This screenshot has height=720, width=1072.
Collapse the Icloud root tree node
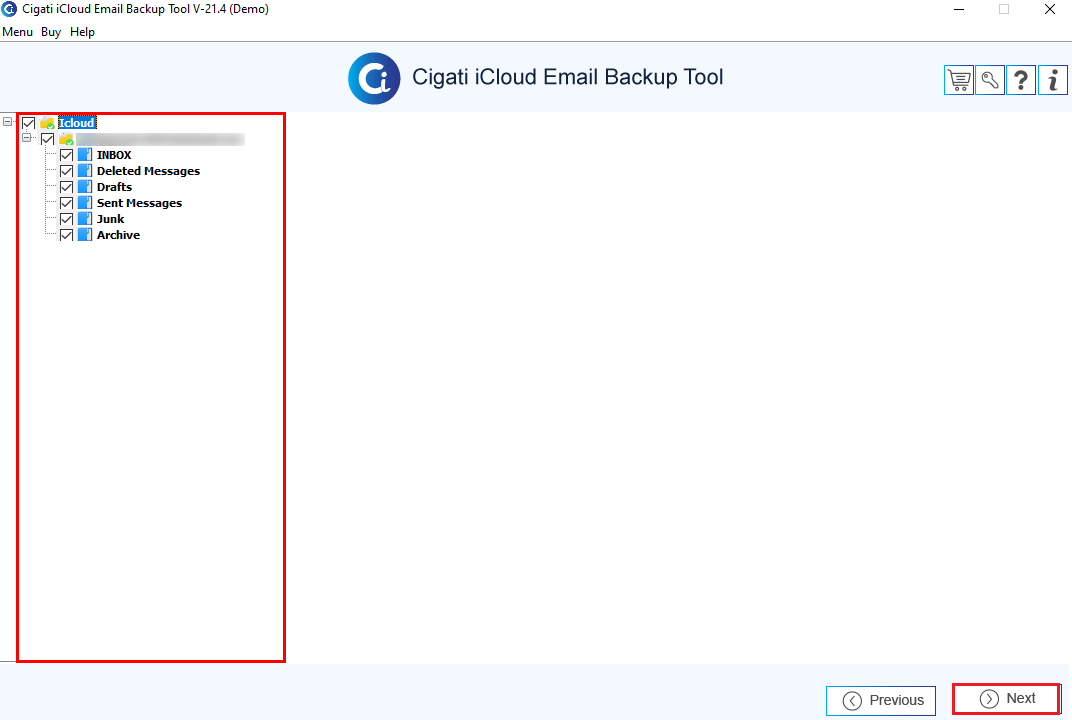pos(8,122)
